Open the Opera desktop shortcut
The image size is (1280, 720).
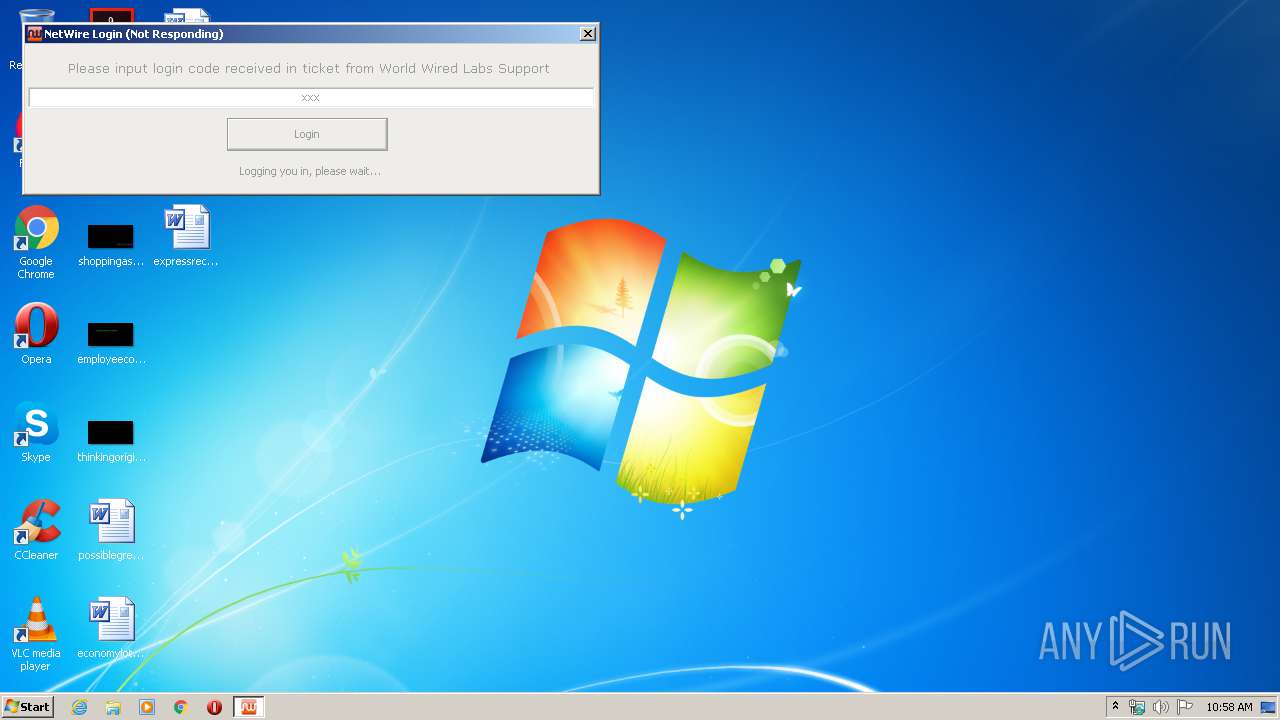(36, 335)
